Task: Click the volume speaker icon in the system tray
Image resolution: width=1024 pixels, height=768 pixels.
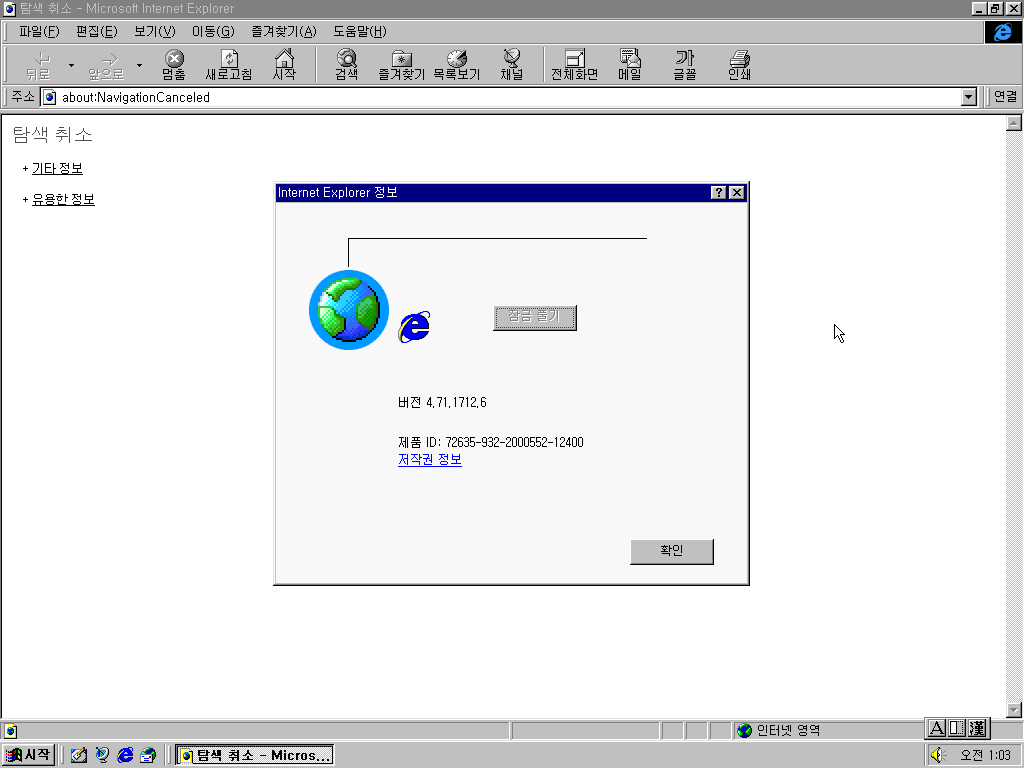Action: [938, 755]
